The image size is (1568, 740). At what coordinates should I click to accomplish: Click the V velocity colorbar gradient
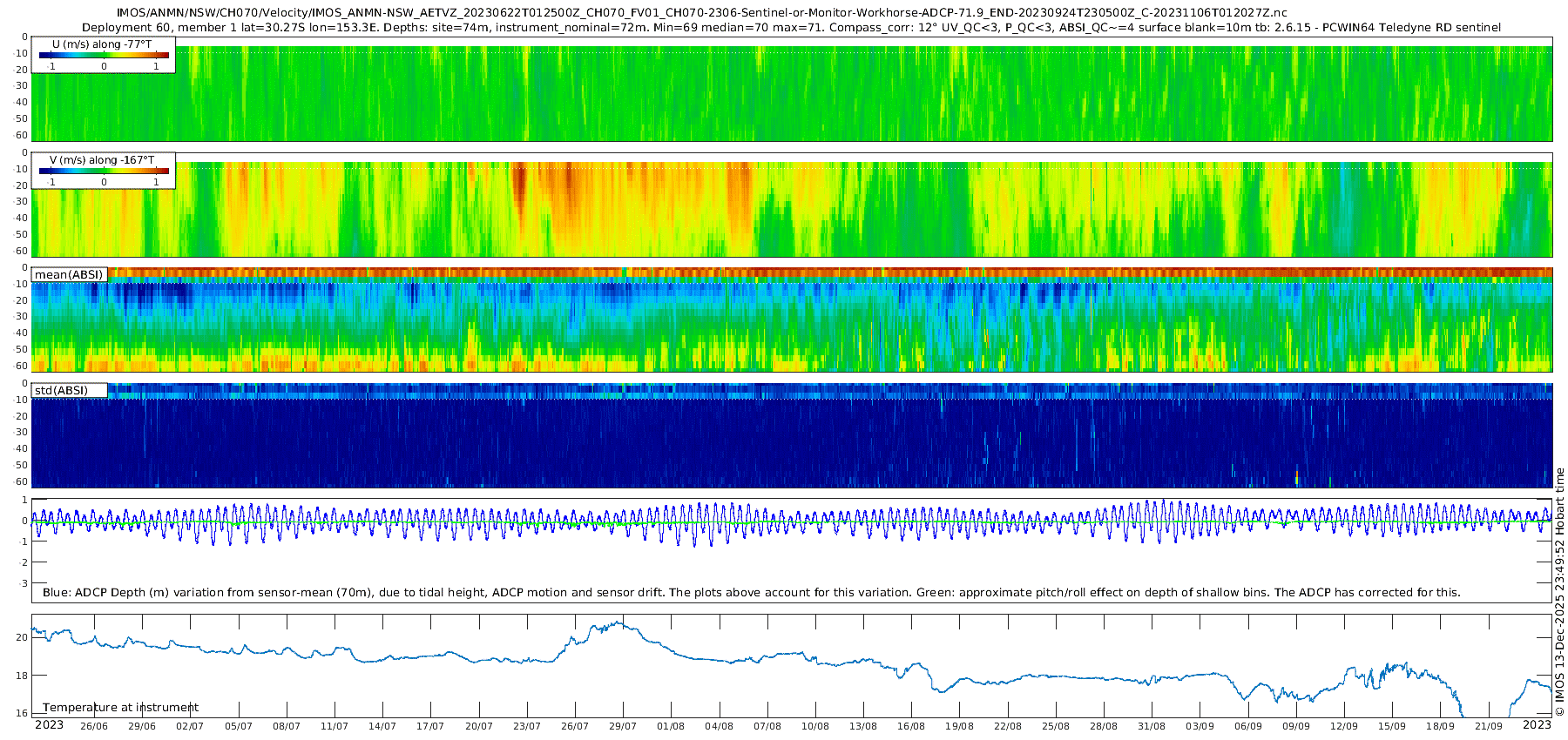pos(104,171)
